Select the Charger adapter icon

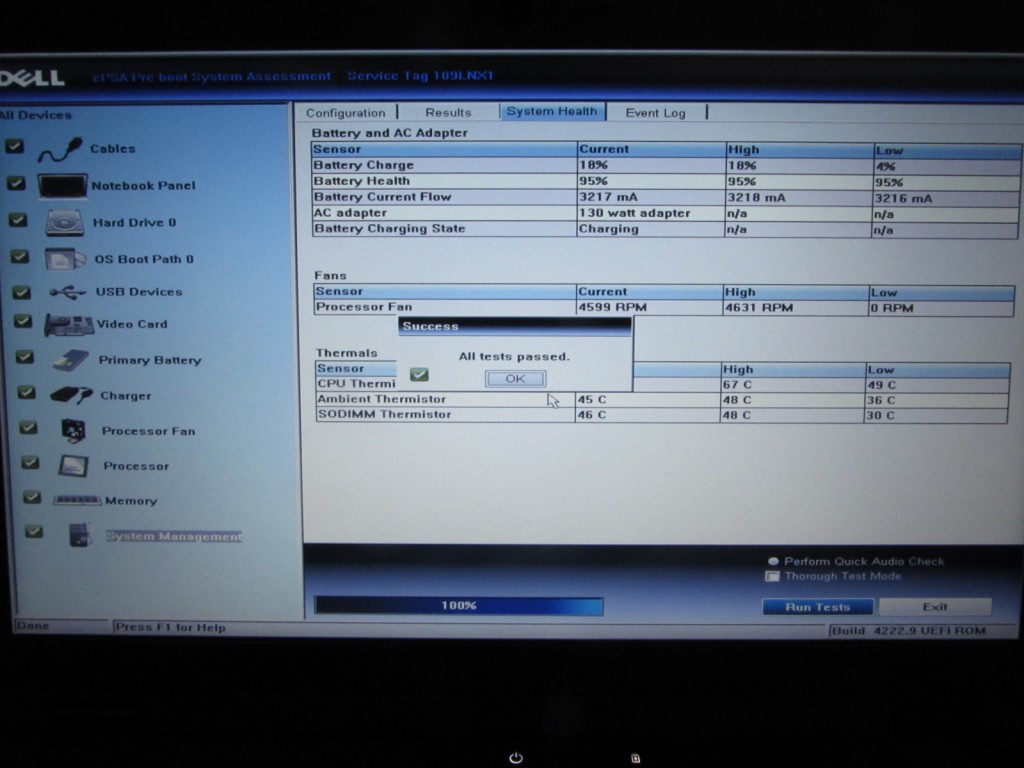pyautogui.click(x=71, y=395)
